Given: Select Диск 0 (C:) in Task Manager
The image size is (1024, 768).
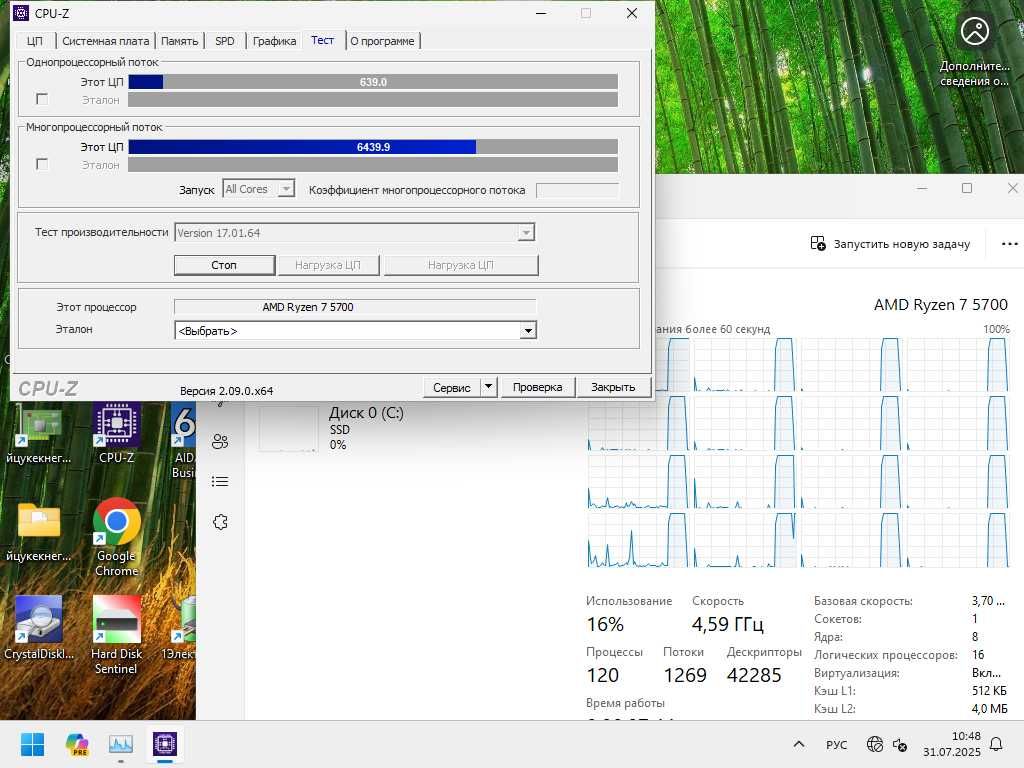Looking at the screenshot, I should 333,428.
